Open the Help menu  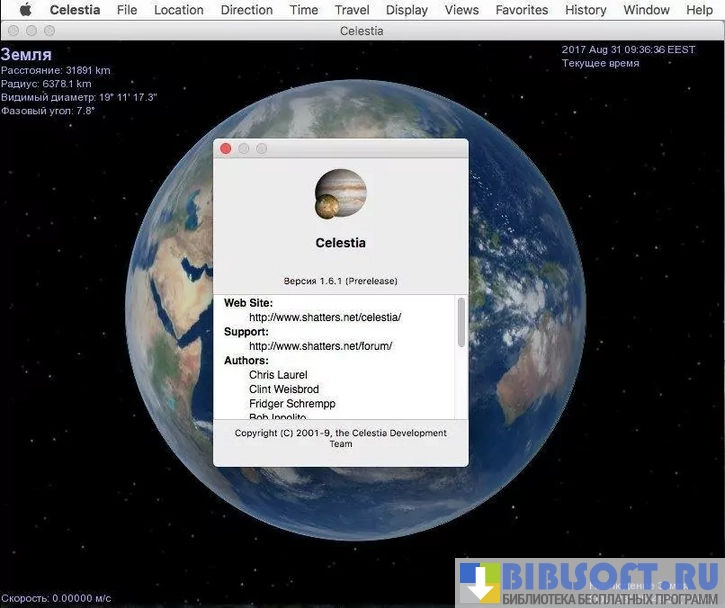(700, 10)
